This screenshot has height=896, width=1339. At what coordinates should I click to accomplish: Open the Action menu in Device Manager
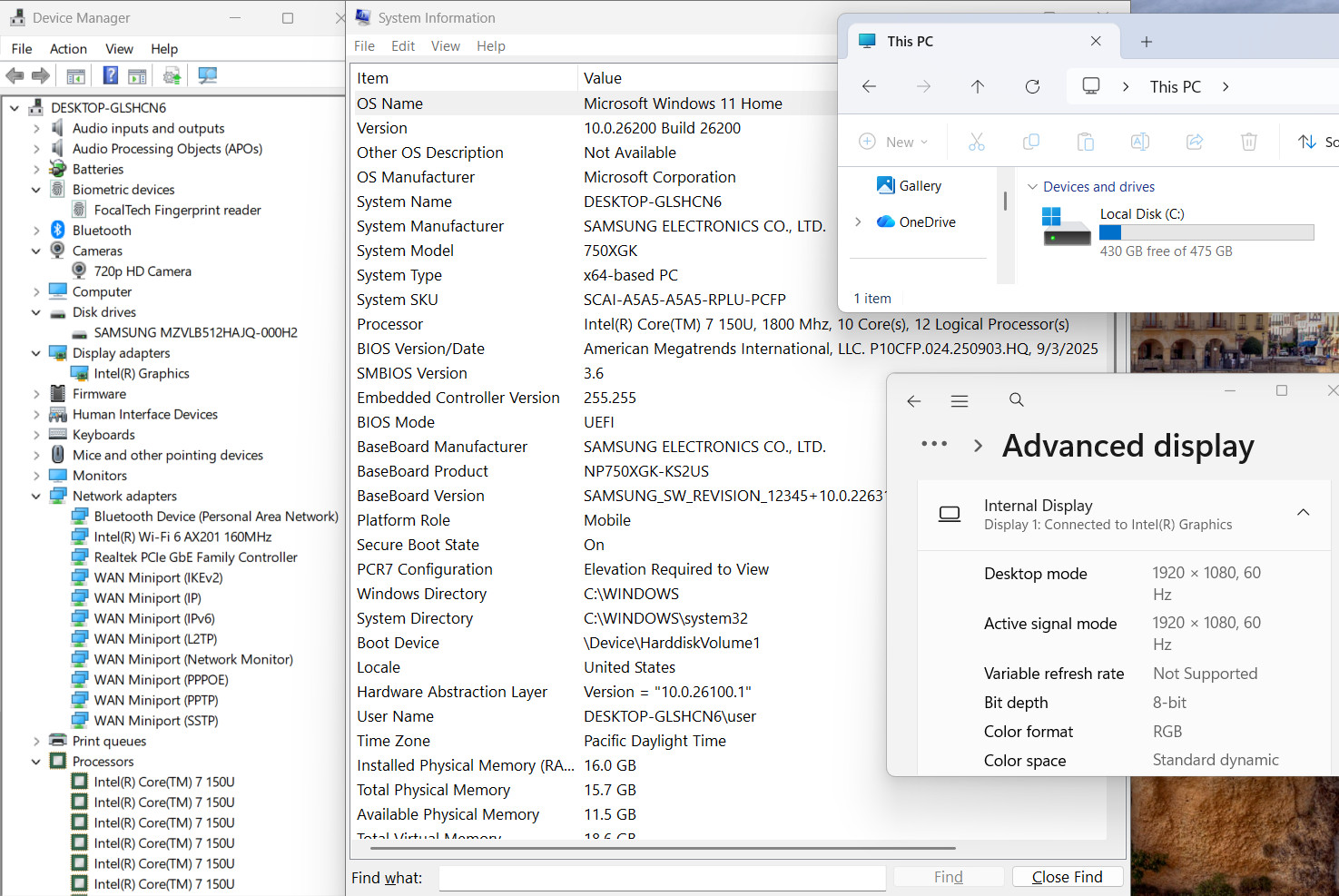coord(68,49)
